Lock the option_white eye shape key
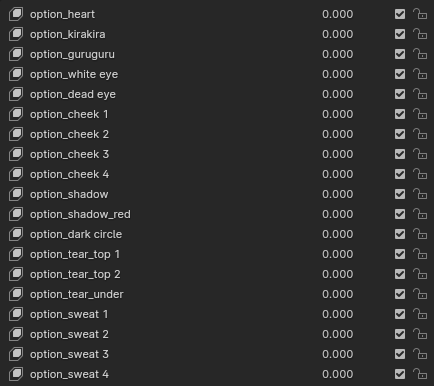 tap(420, 74)
